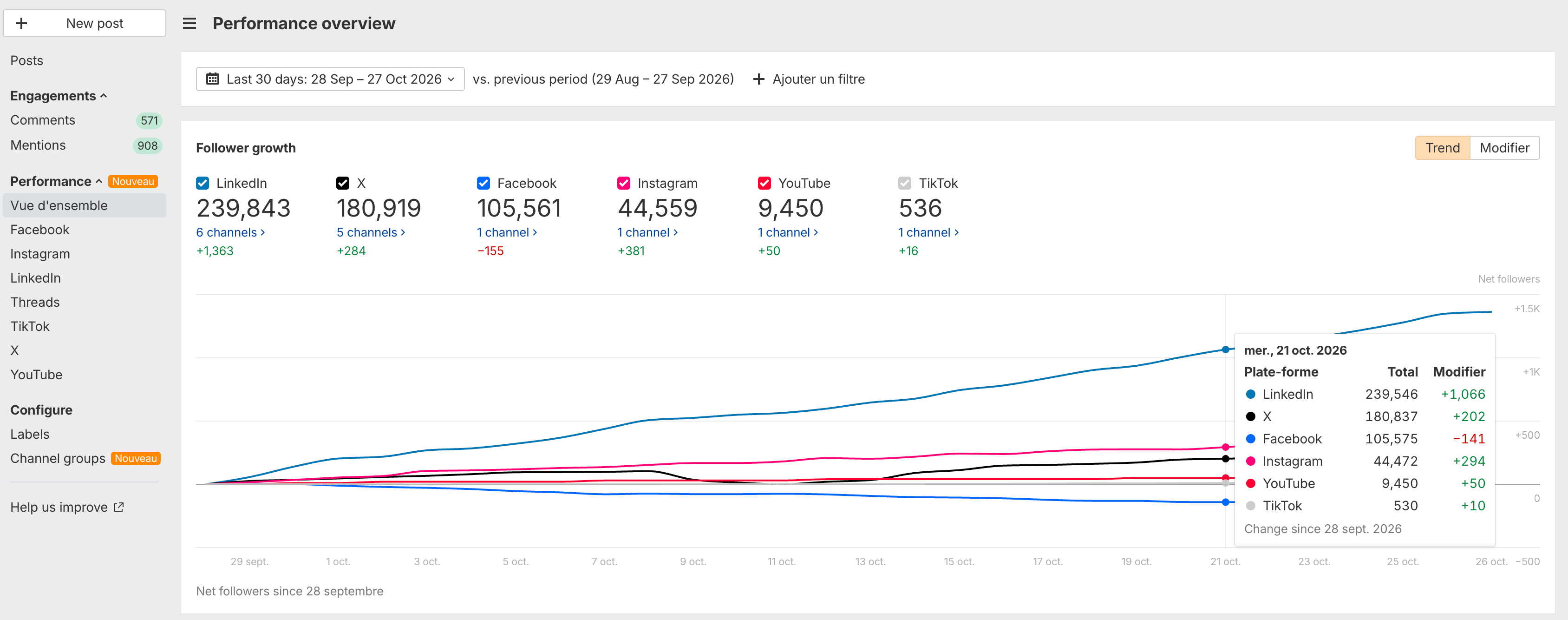Open Labels under Configure
The height and width of the screenshot is (620, 1568).
(30, 434)
